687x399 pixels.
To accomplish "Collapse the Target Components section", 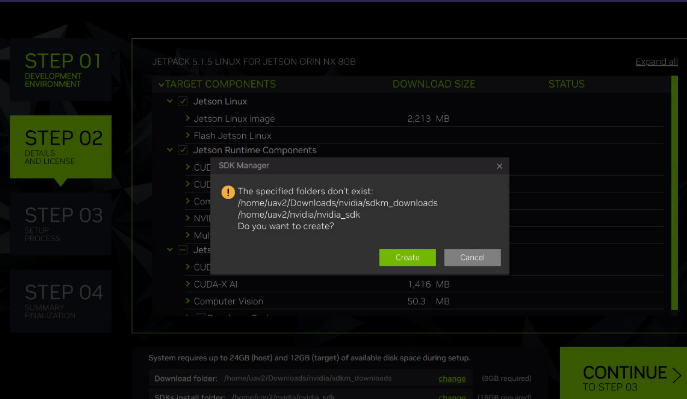I will click(x=161, y=84).
